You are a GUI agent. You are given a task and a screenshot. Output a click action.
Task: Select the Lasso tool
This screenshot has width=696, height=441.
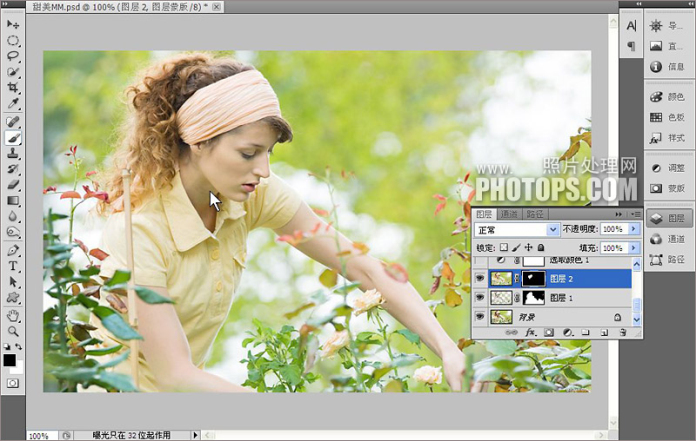(14, 56)
